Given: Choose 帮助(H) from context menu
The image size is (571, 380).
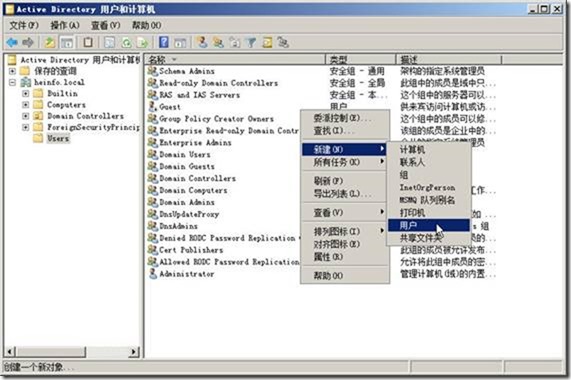Looking at the screenshot, I should [x=344, y=276].
